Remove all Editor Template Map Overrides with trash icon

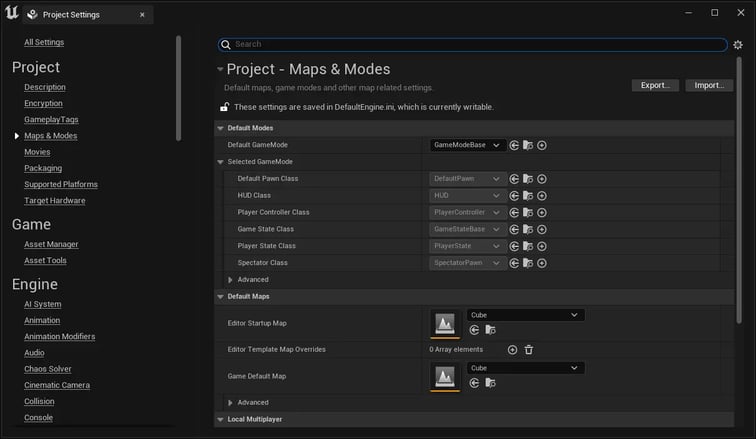pos(529,350)
